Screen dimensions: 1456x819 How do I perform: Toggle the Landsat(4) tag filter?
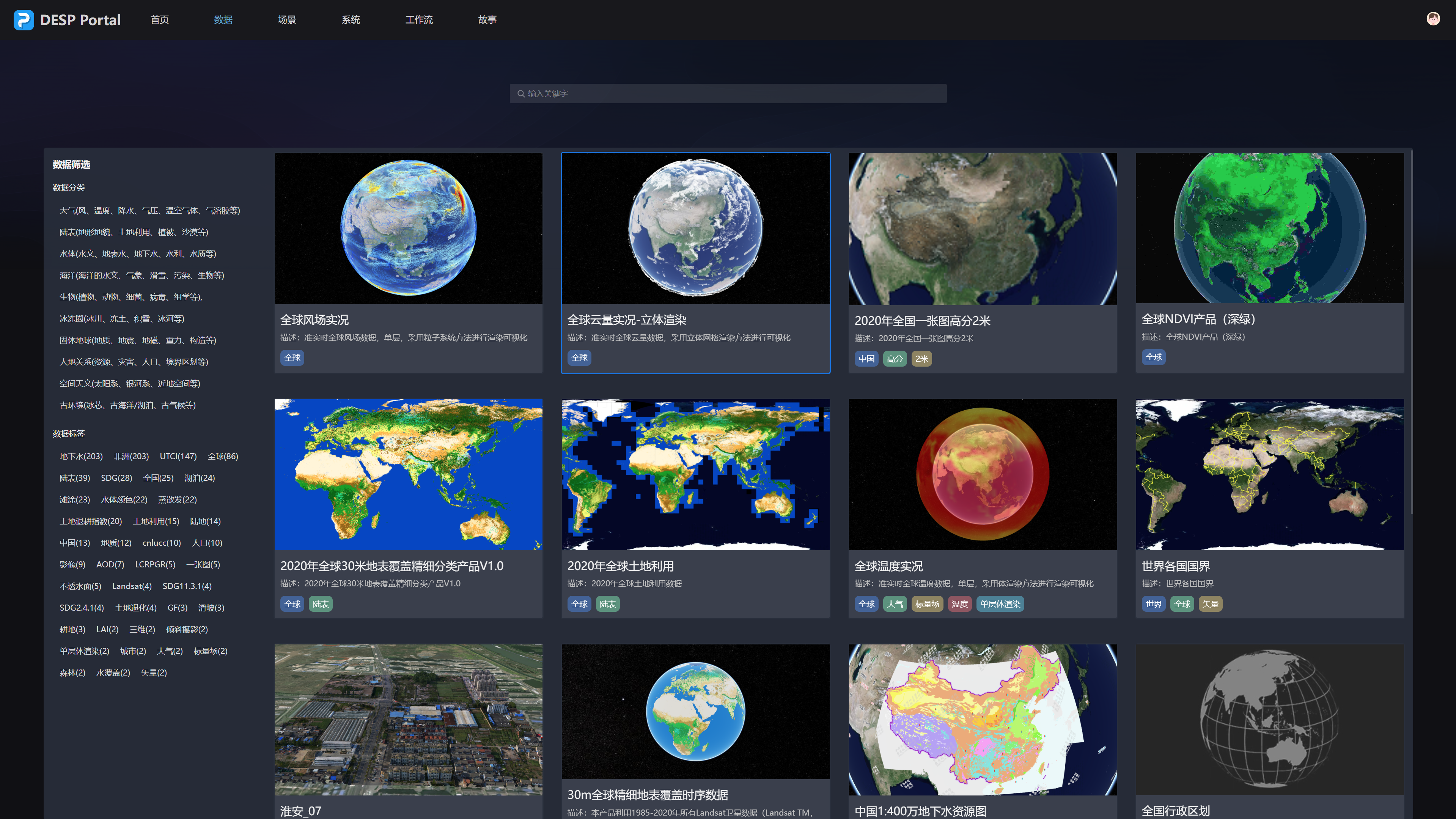coord(132,586)
